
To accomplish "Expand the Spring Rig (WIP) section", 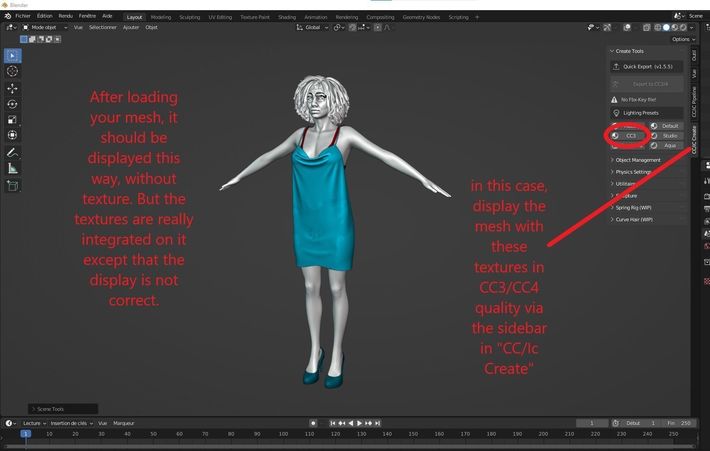I will (634, 207).
